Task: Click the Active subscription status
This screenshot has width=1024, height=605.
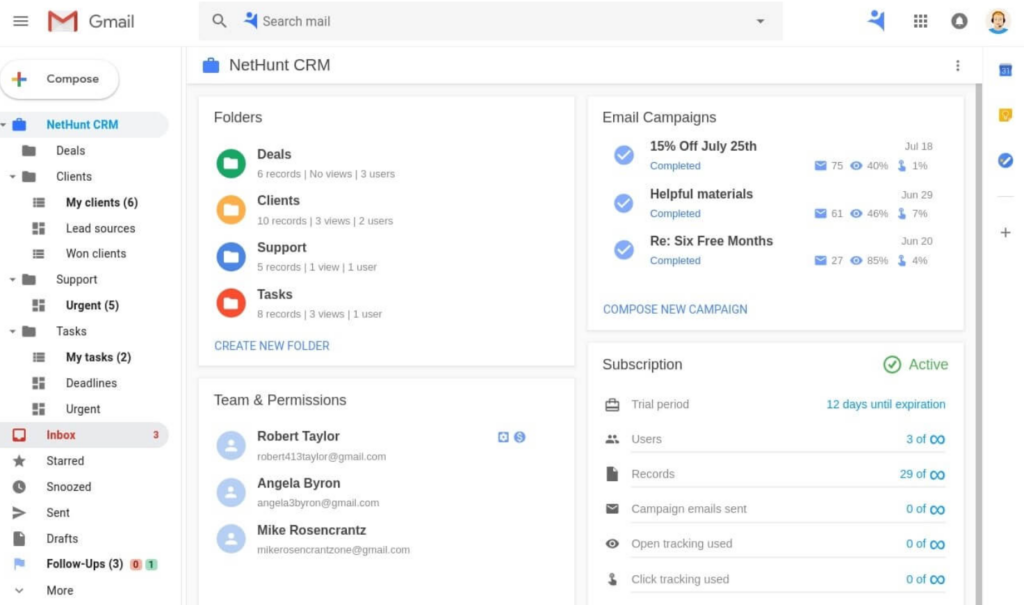Action: (916, 365)
